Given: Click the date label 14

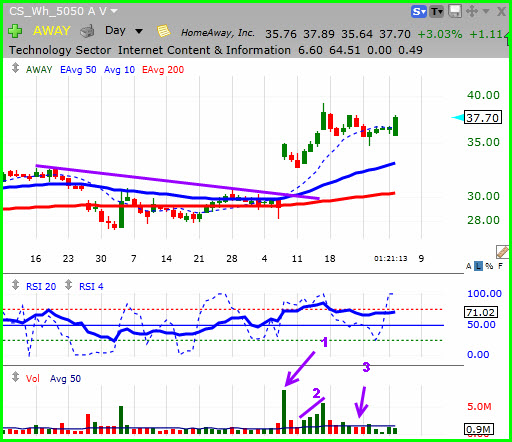Looking at the screenshot, I should 166,258.
